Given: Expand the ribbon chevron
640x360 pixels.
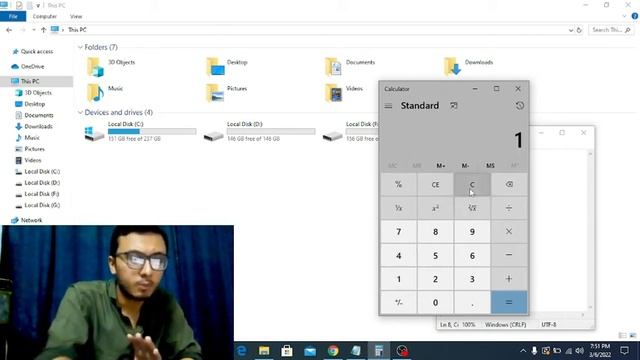Looking at the screenshot, I should click(x=624, y=16).
